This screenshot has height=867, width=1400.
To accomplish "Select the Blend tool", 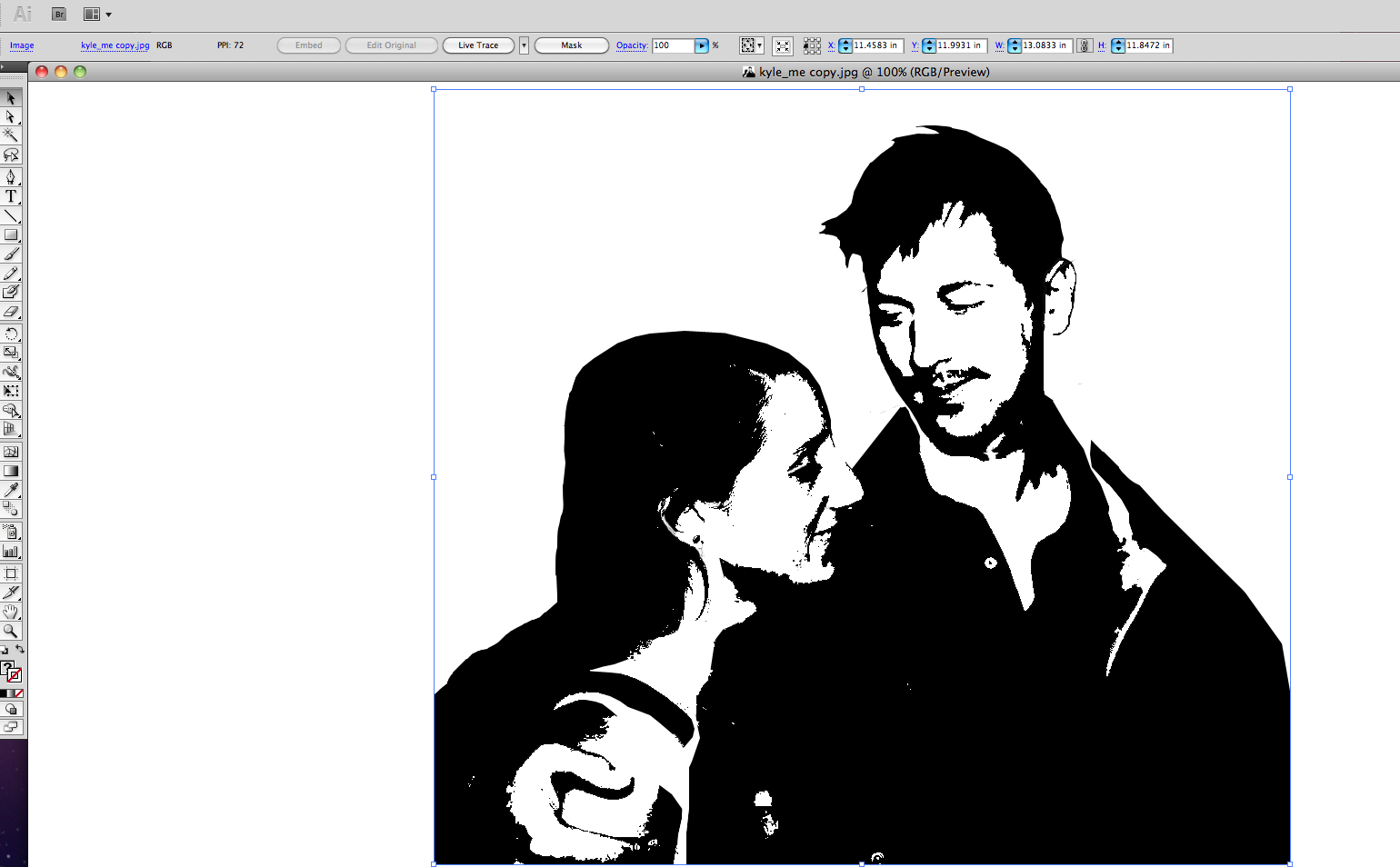I will click(11, 509).
